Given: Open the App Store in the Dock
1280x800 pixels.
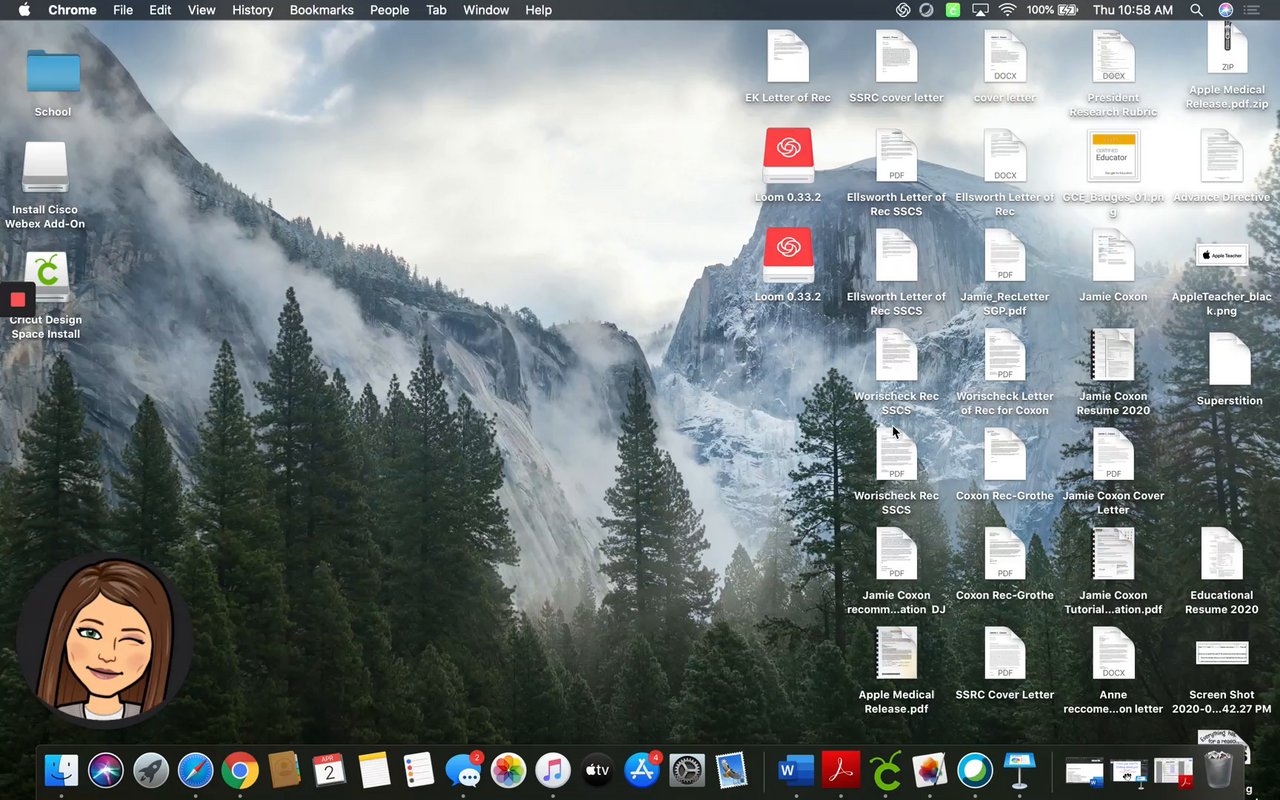Looking at the screenshot, I should (642, 770).
